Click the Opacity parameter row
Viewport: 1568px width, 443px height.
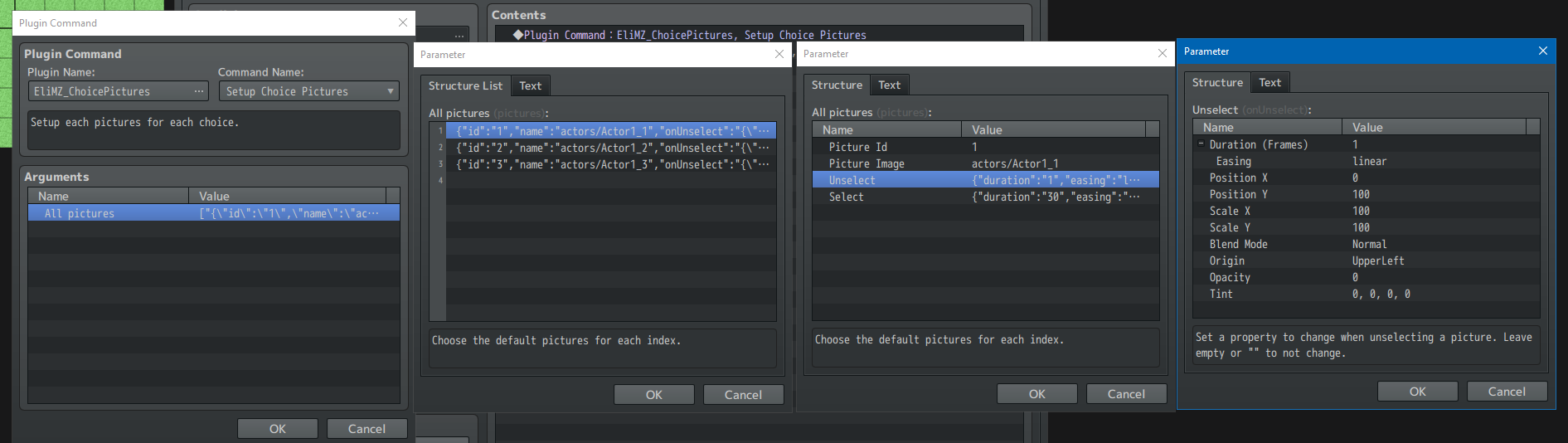point(1366,277)
